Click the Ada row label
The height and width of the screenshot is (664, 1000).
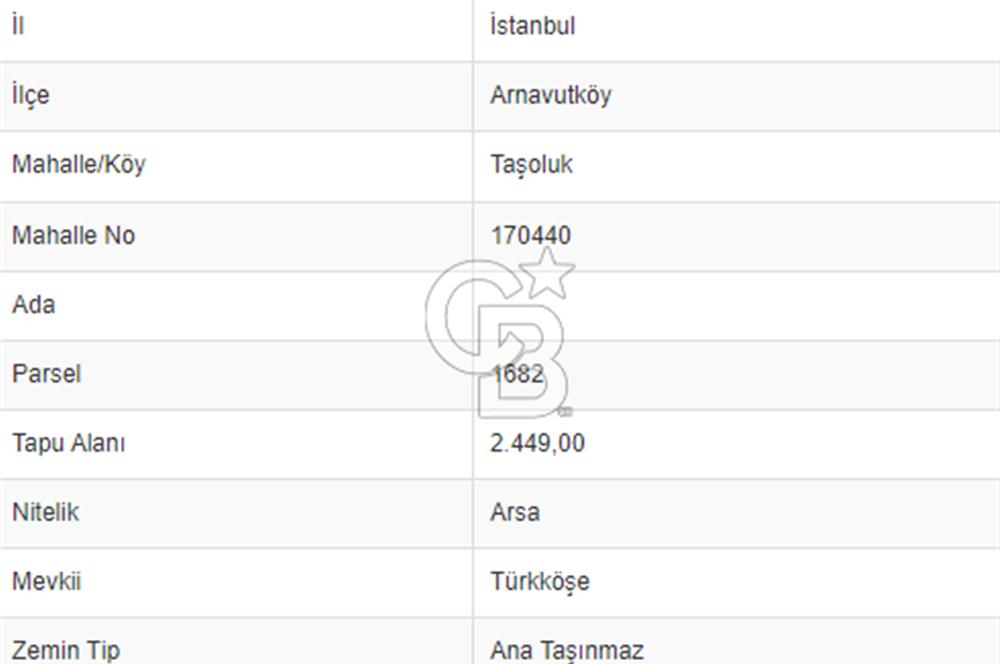(x=33, y=304)
